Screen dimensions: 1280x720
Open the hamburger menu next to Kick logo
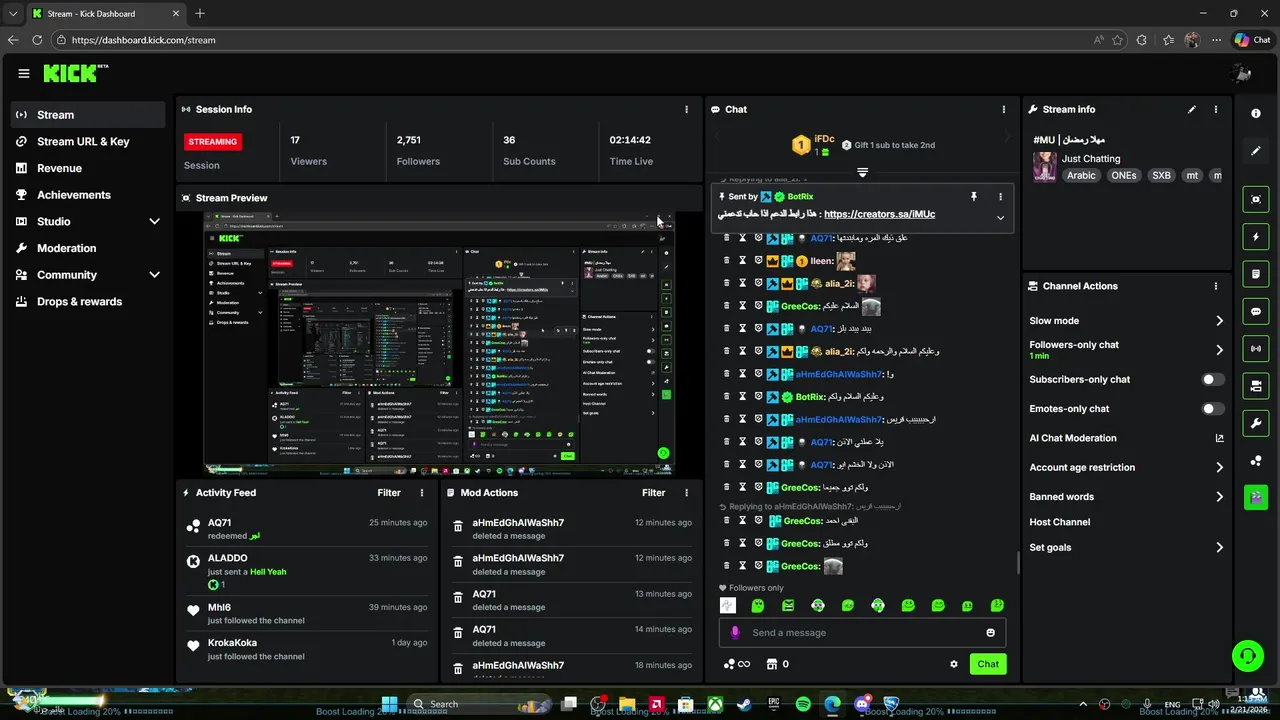[24, 73]
